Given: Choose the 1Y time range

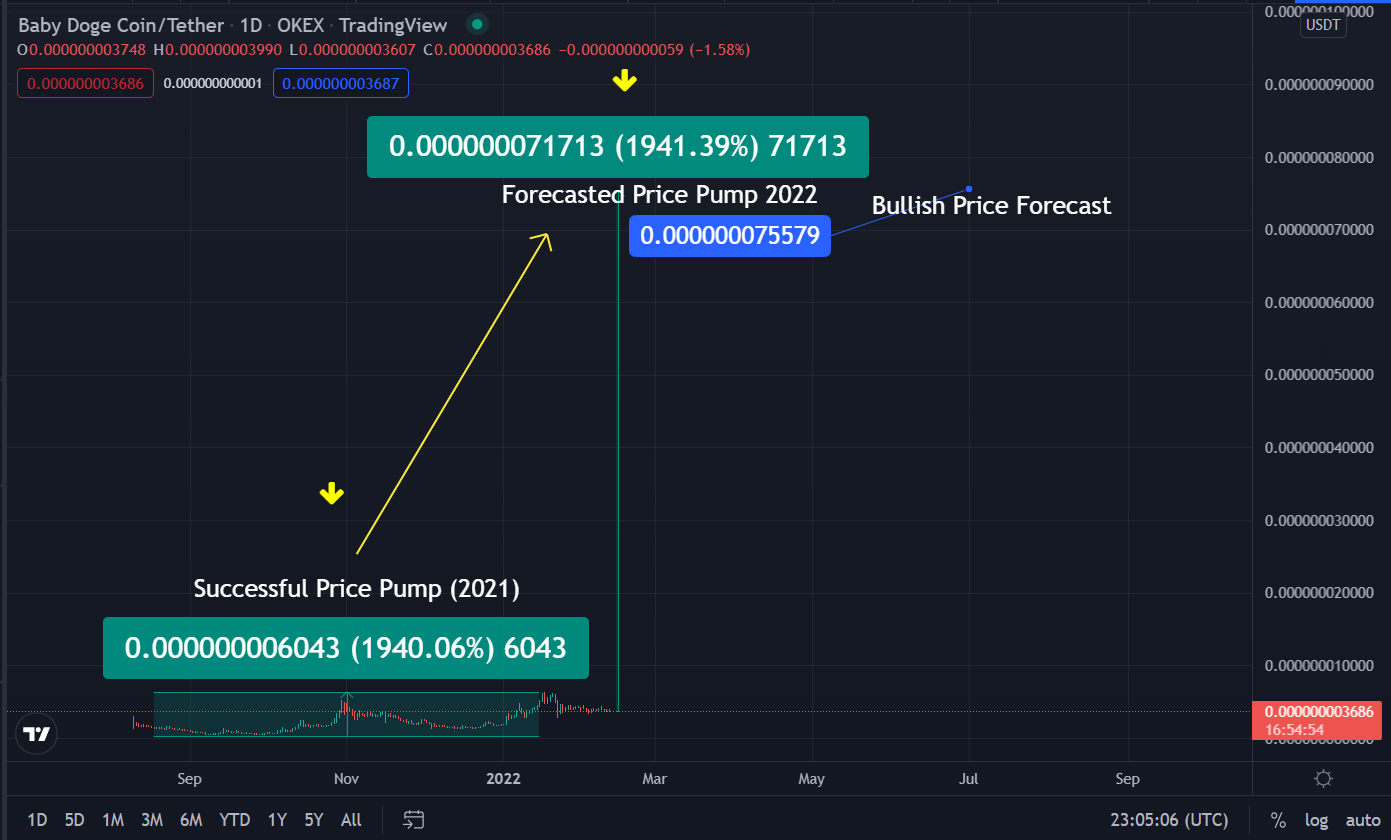Looking at the screenshot, I should (x=277, y=820).
